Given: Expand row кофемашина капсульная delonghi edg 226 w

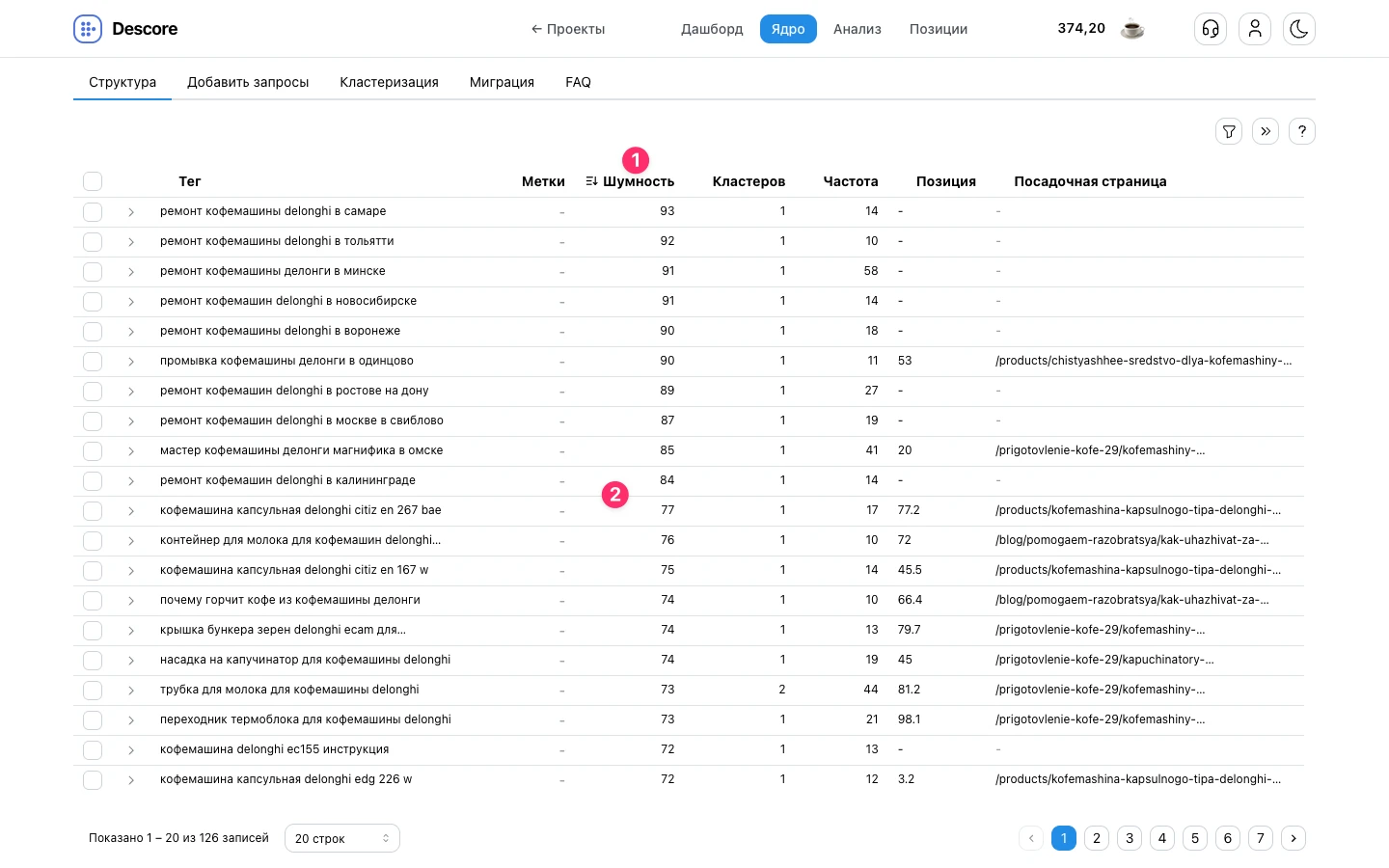Looking at the screenshot, I should 131,780.
